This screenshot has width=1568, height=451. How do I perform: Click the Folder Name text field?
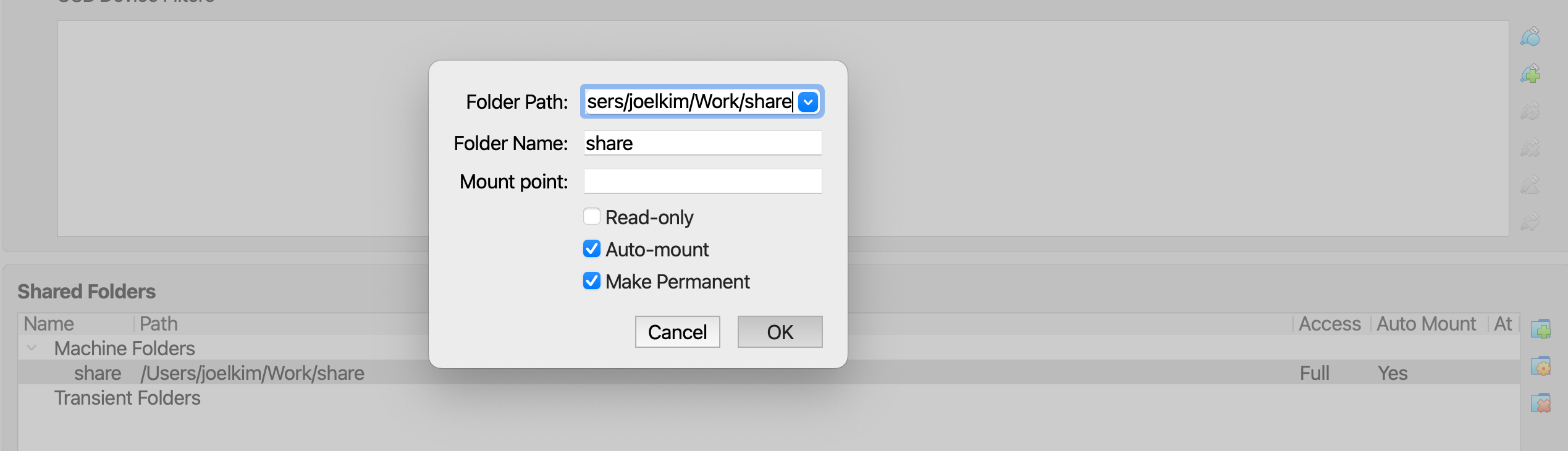pyautogui.click(x=702, y=143)
